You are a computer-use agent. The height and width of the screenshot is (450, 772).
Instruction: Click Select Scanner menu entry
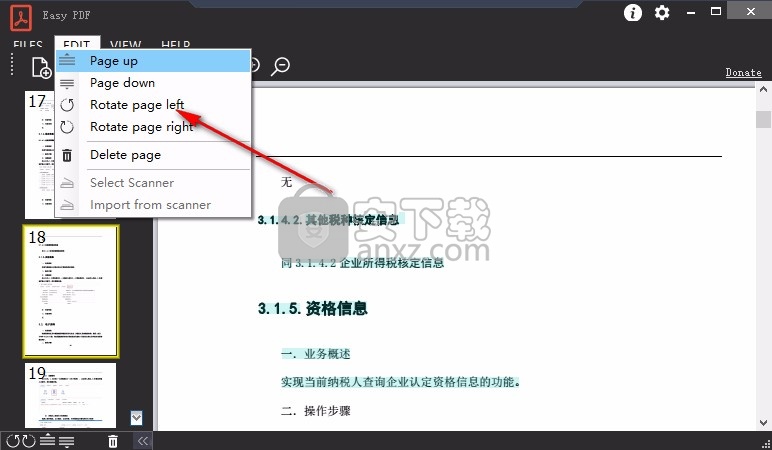(x=154, y=183)
